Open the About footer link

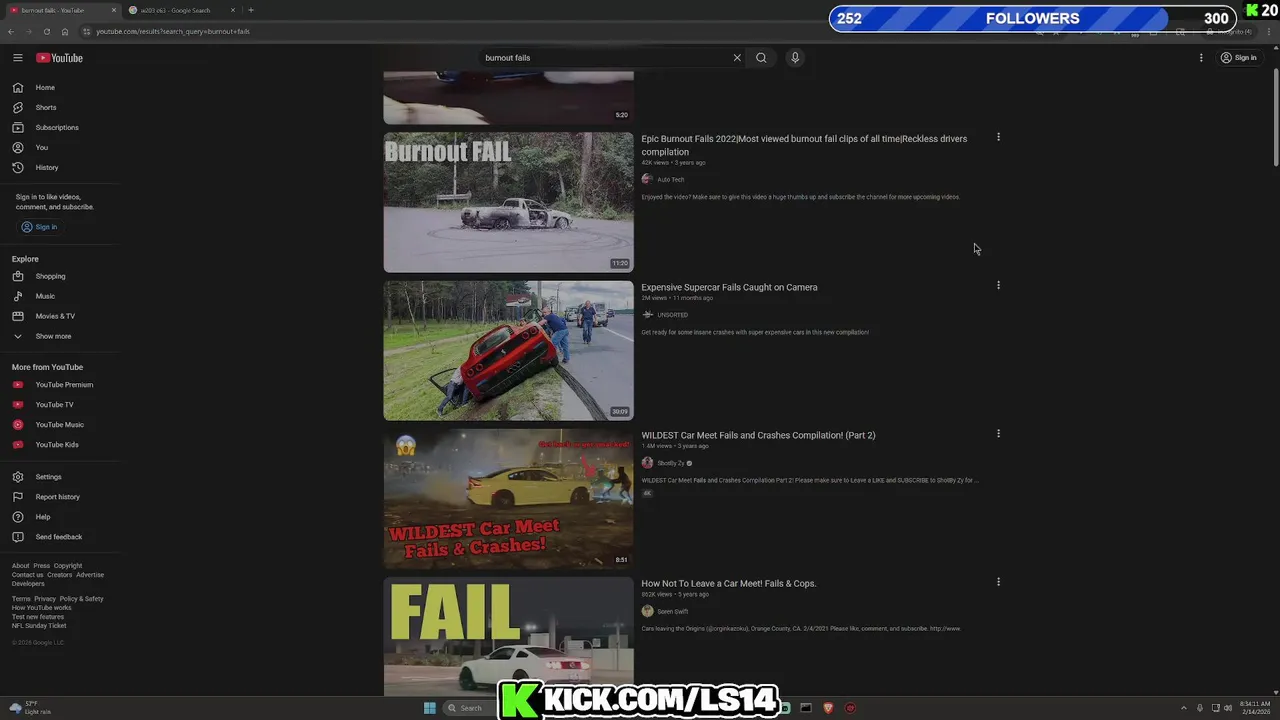[x=20, y=566]
